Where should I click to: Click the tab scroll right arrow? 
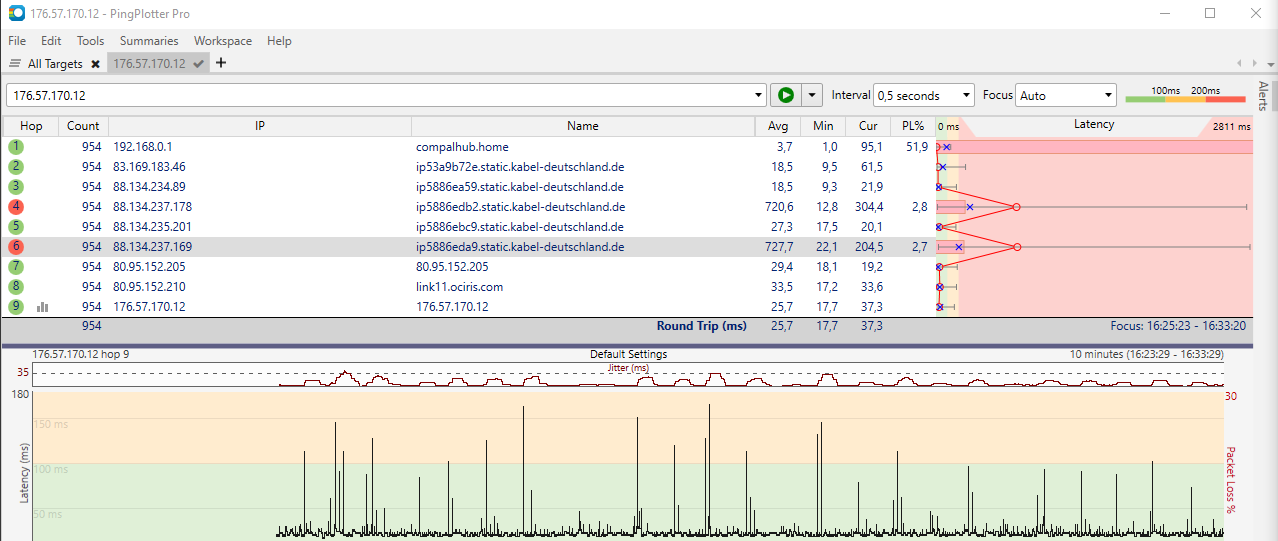click(1253, 64)
